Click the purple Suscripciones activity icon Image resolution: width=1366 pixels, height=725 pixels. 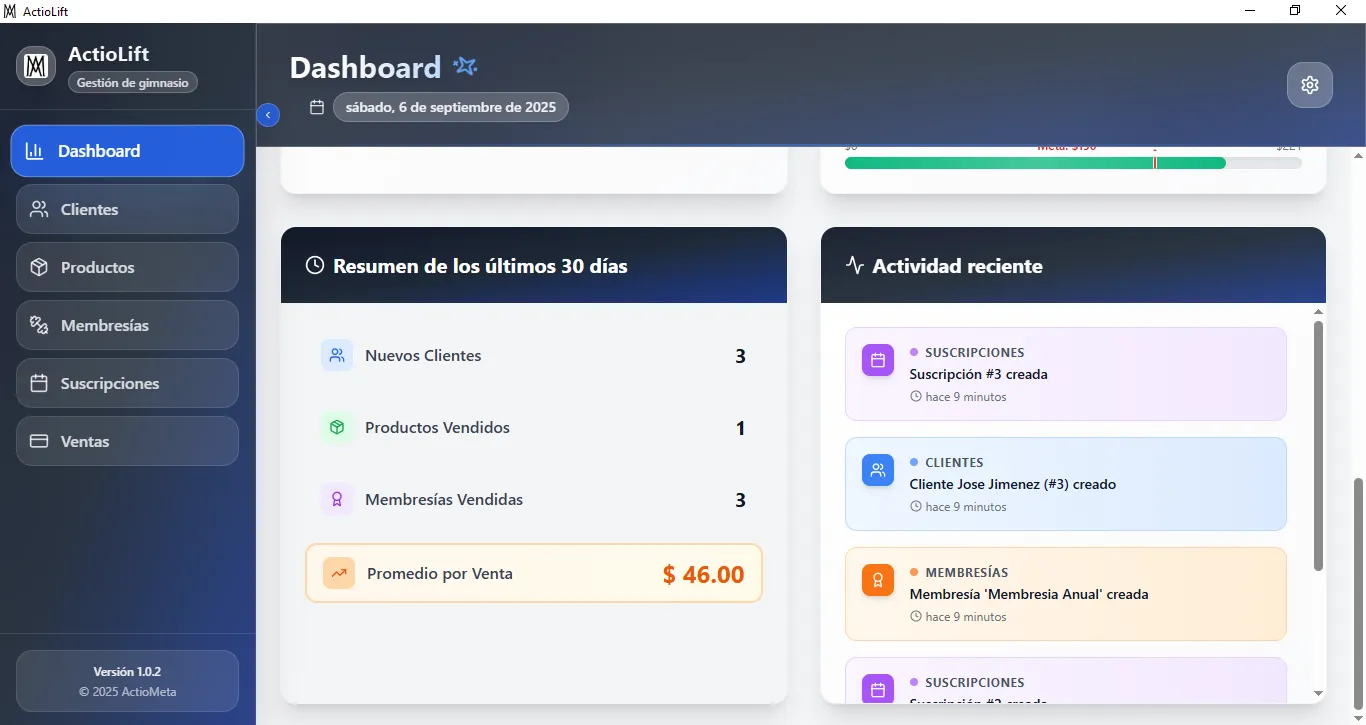coord(877,360)
